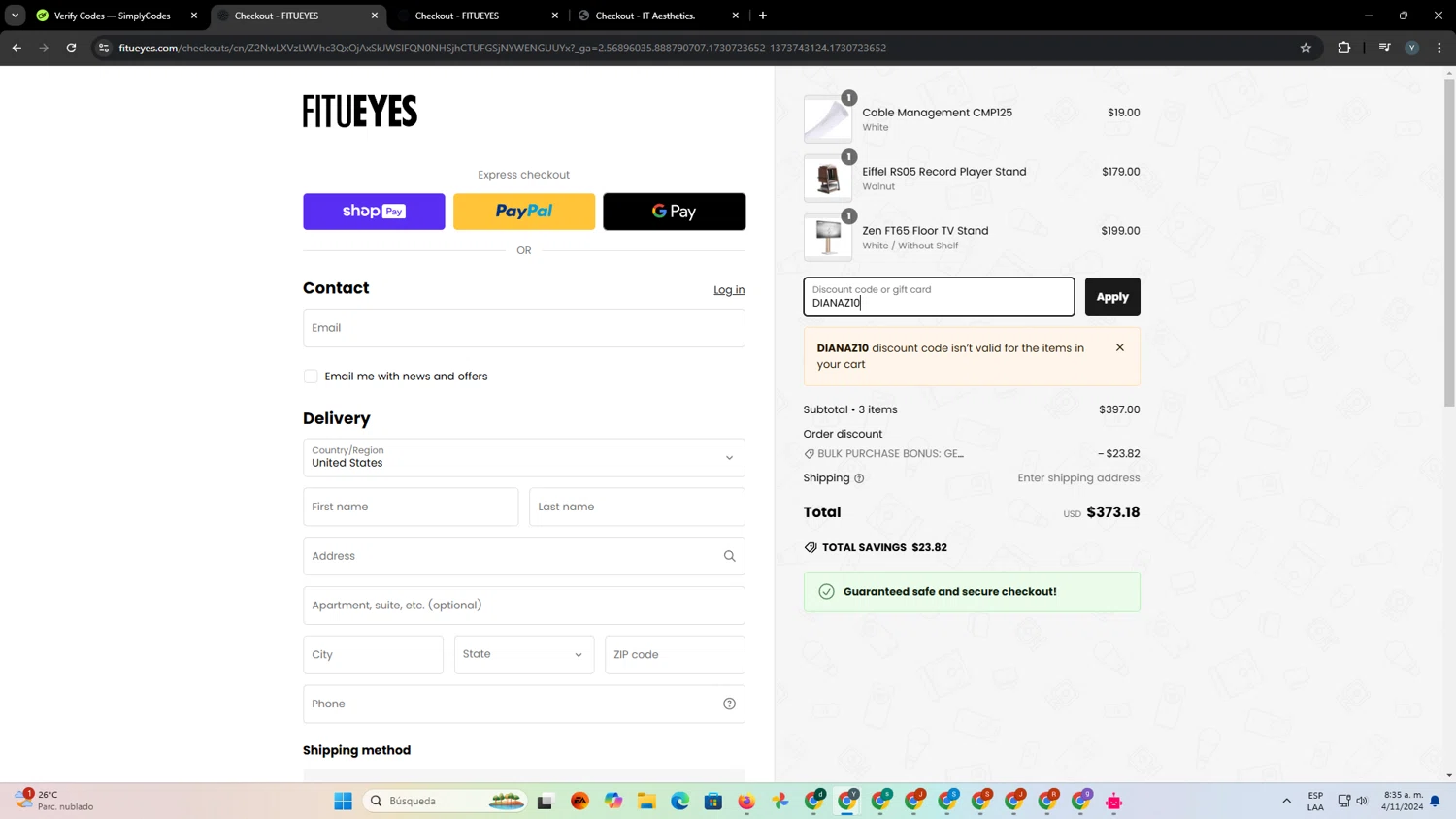Click the Eiffel RS05 Record Player Stand thumbnail
Image resolution: width=1456 pixels, height=819 pixels.
click(x=828, y=179)
